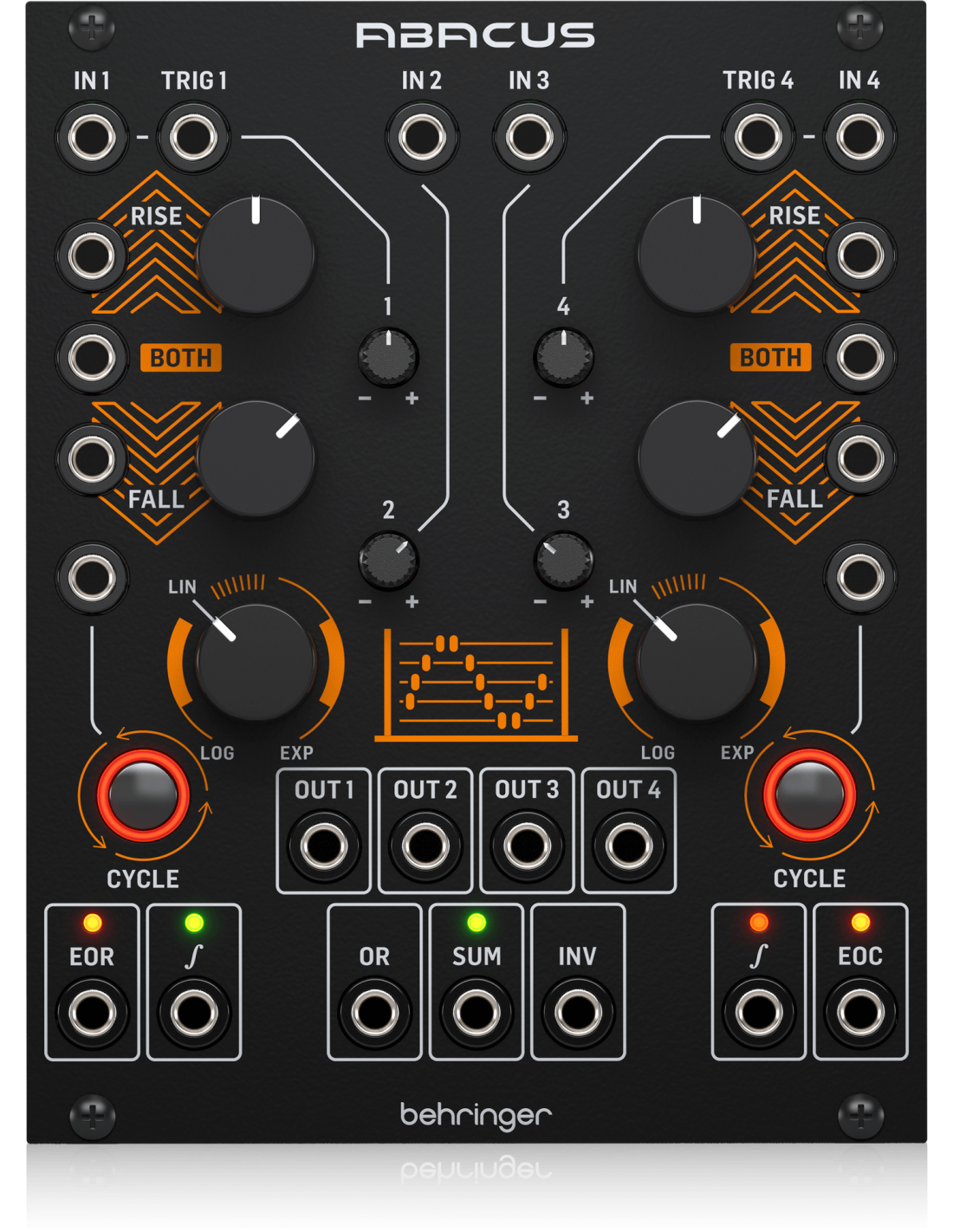Click the TRIG 4 input jack
The image size is (953, 1232).
click(x=758, y=137)
